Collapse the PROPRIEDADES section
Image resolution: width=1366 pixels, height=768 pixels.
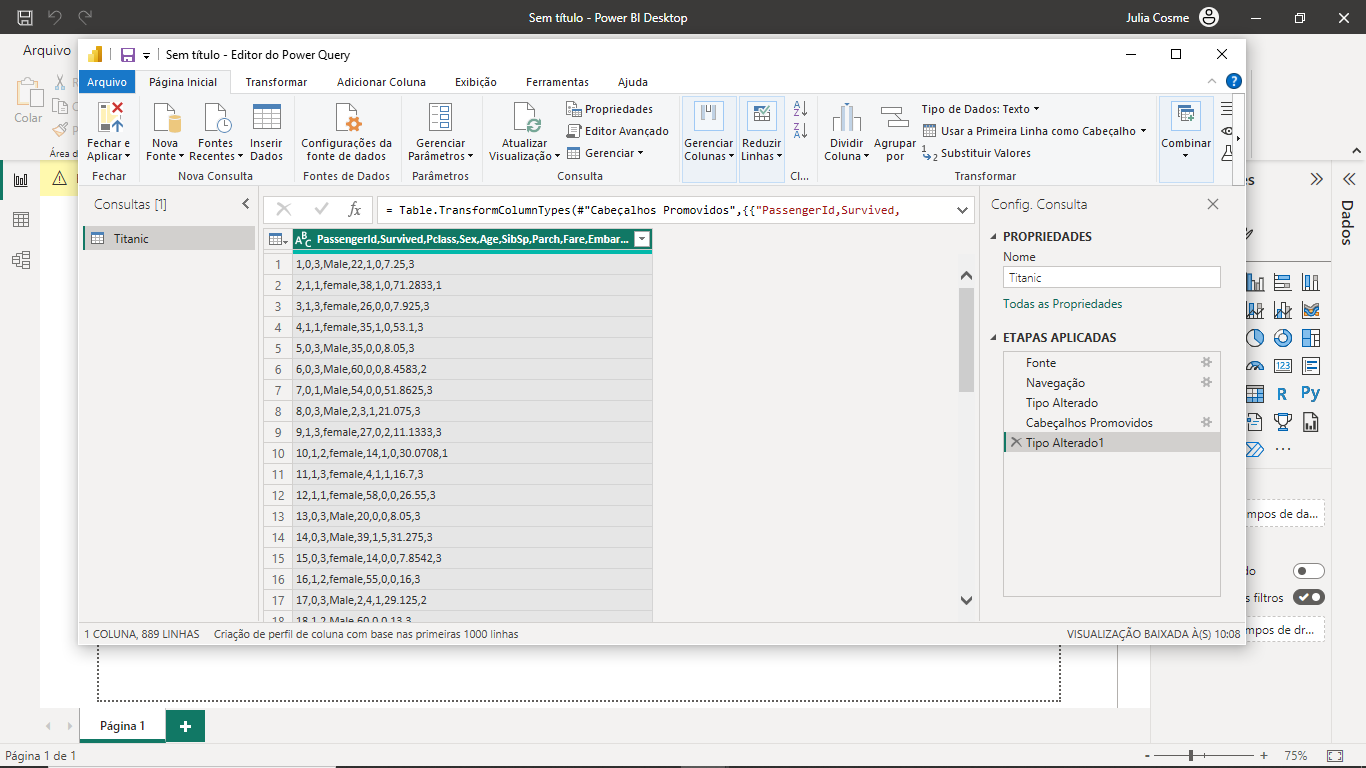[x=994, y=237]
